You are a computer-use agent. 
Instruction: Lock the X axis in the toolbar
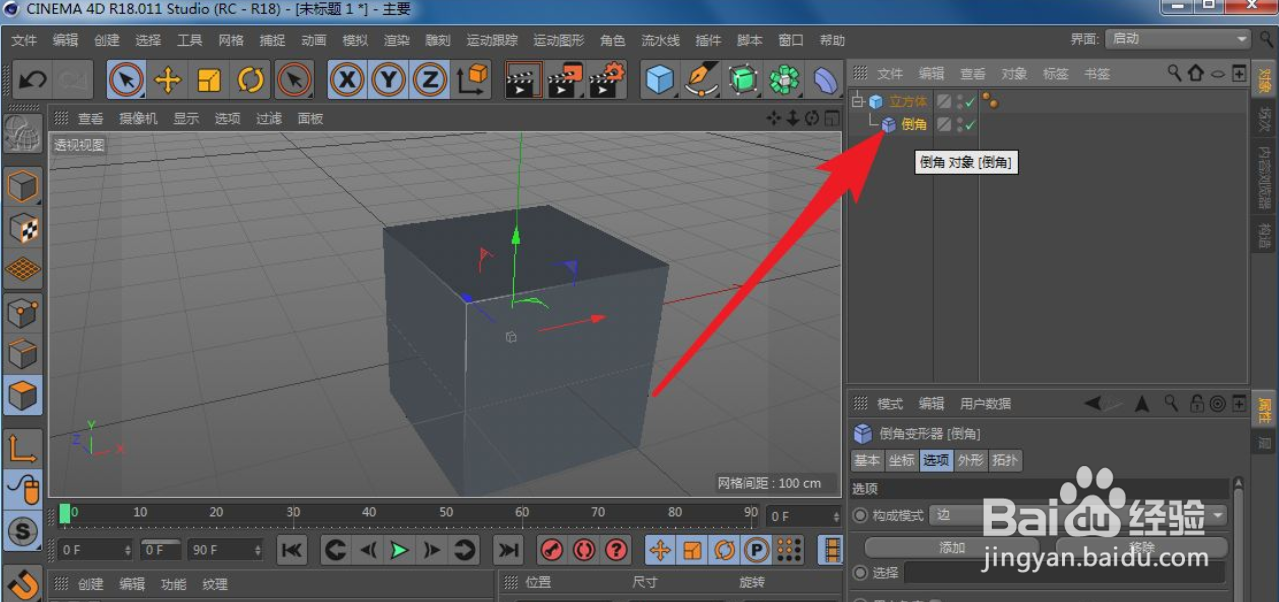click(346, 78)
